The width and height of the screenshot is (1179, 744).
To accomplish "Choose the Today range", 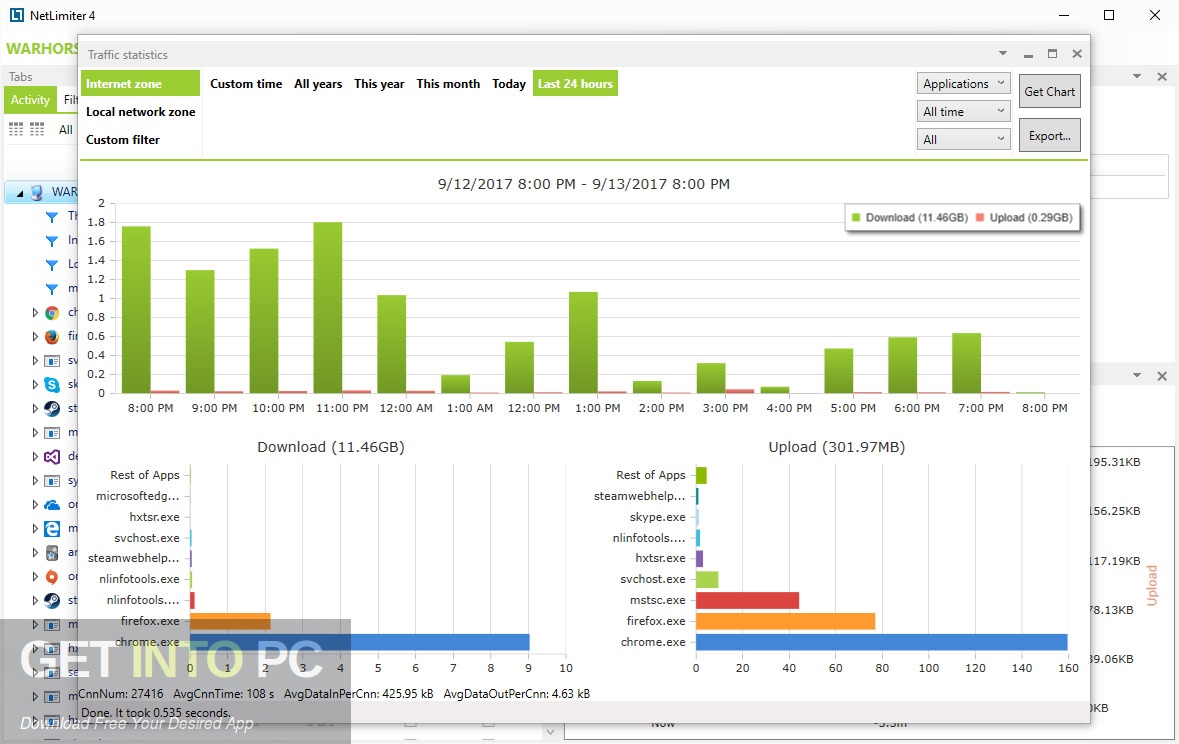I will (509, 84).
